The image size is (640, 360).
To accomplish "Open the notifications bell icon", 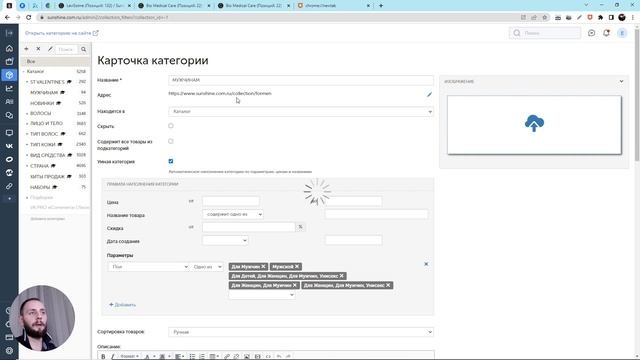I will click(606, 33).
